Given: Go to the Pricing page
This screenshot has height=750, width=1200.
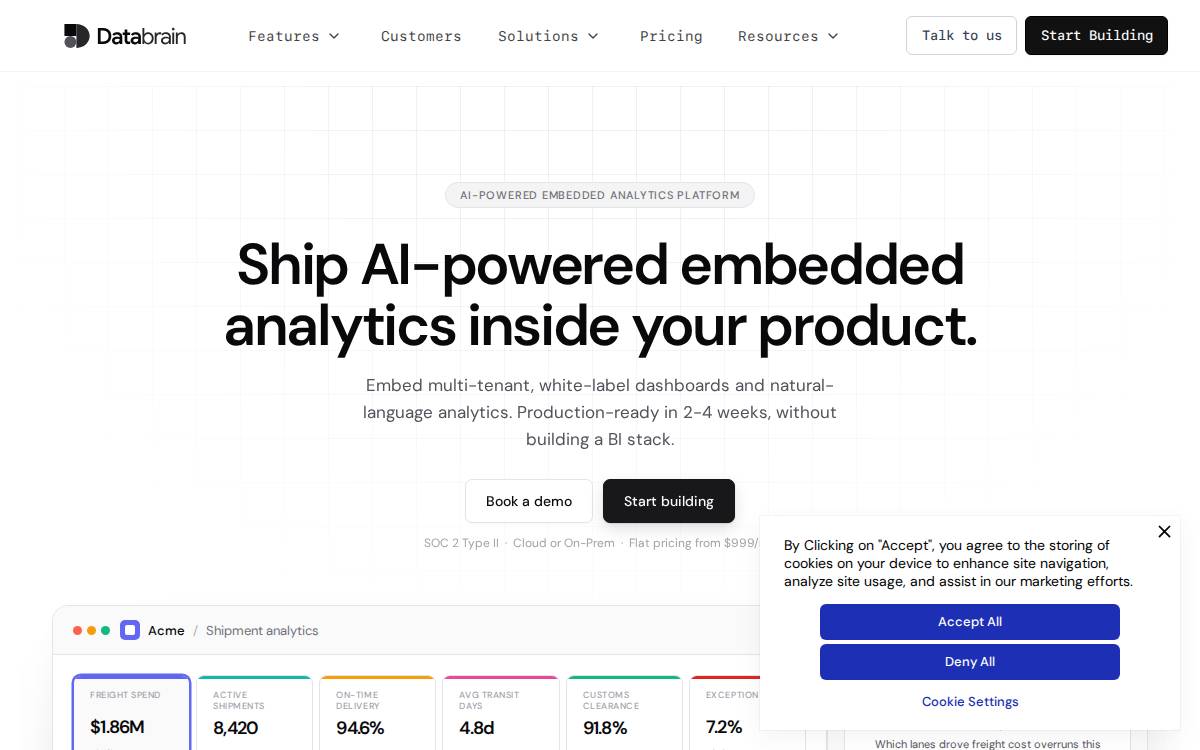Looking at the screenshot, I should (x=671, y=36).
